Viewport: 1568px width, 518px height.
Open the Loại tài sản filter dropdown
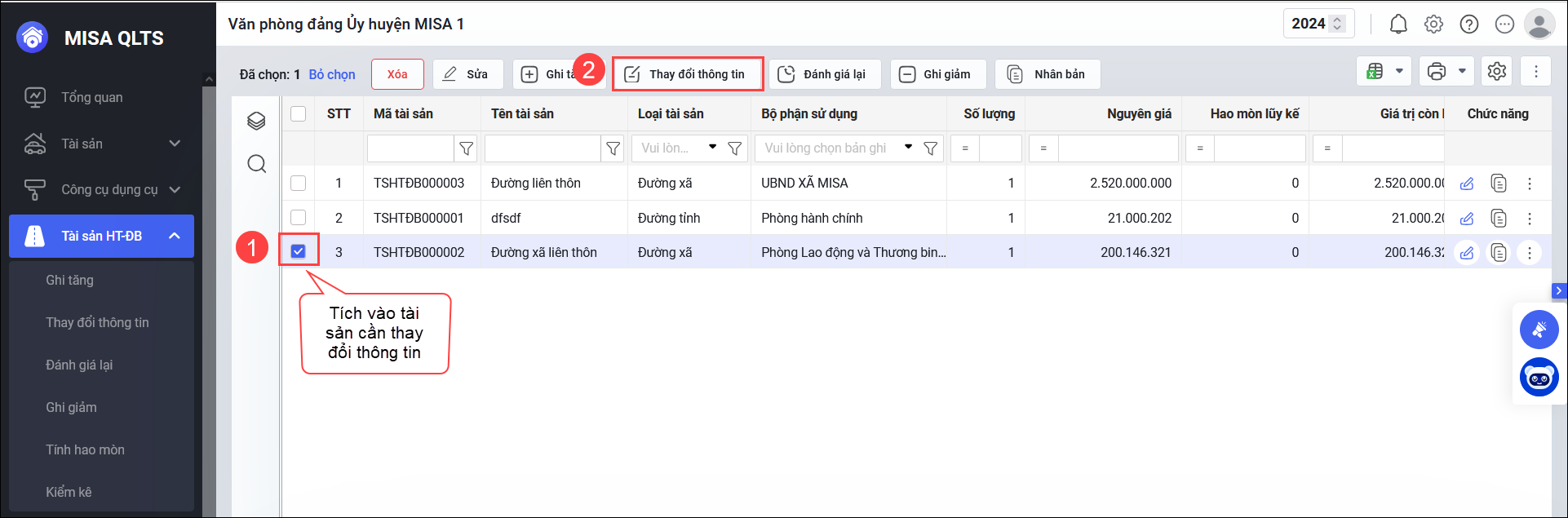coord(712,148)
